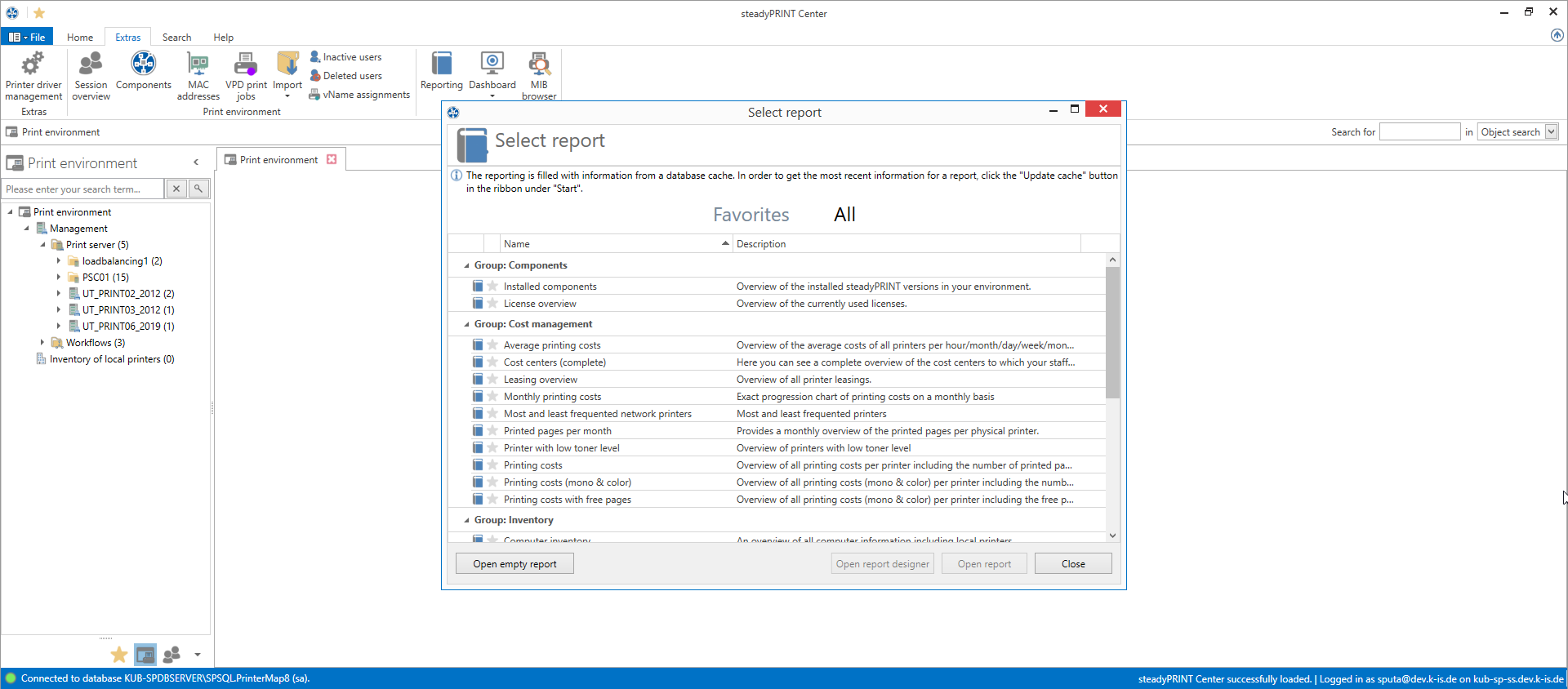Click the favorites star in quick access bar
This screenshot has height=689, width=1568.
coord(39,13)
